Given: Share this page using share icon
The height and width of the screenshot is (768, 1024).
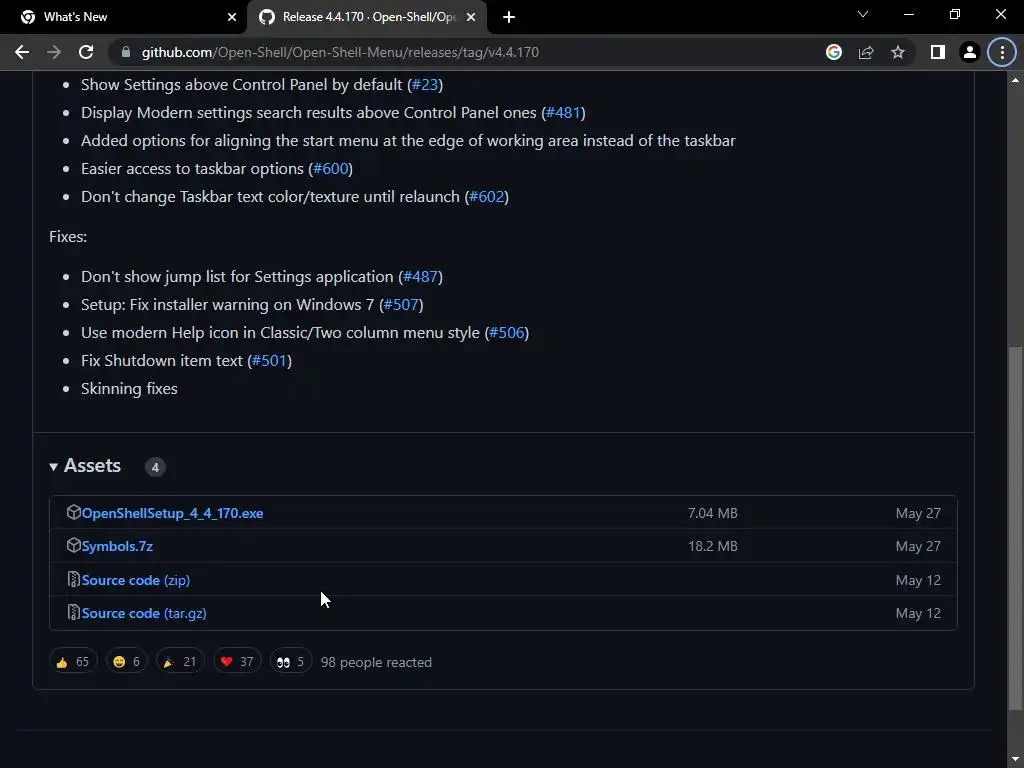Looking at the screenshot, I should coord(866,52).
